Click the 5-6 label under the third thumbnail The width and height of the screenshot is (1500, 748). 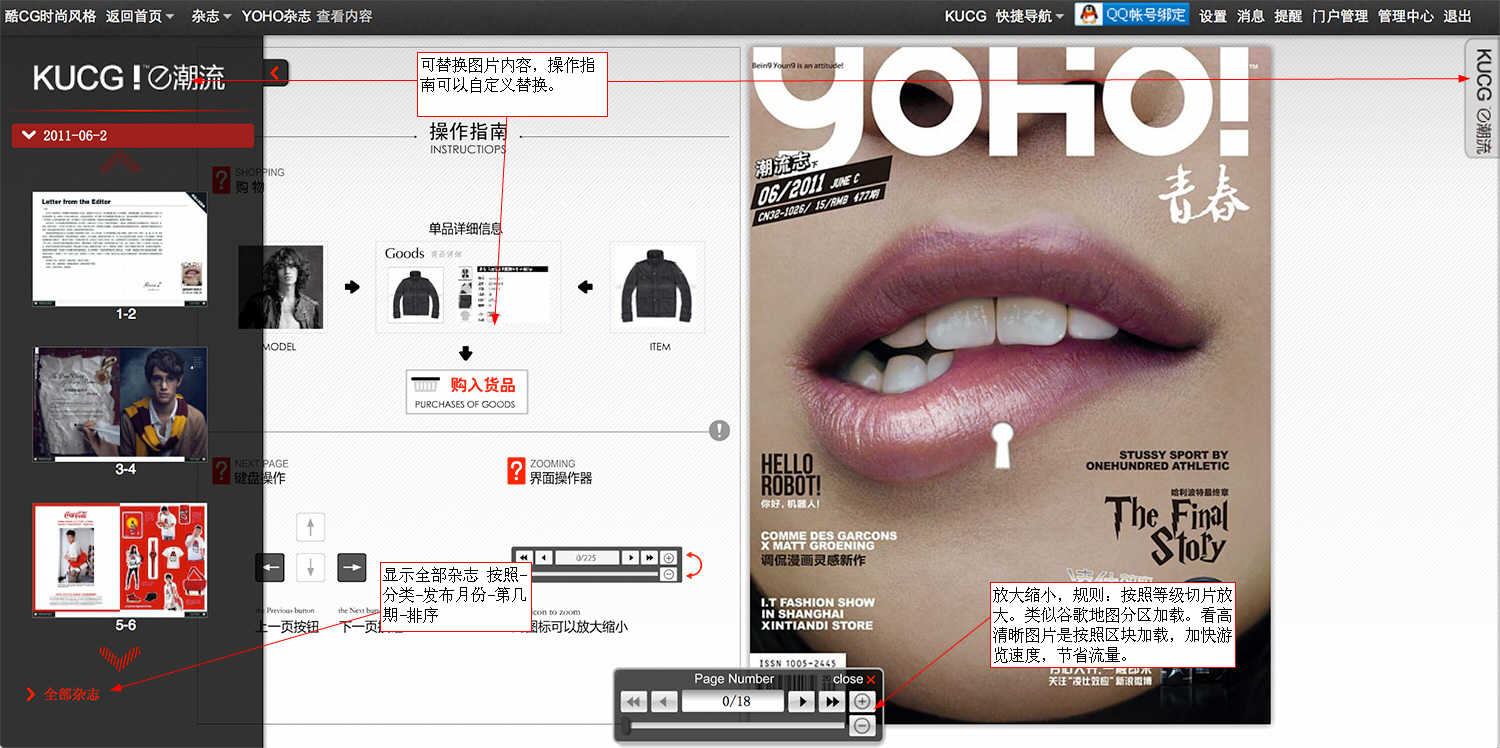point(126,625)
